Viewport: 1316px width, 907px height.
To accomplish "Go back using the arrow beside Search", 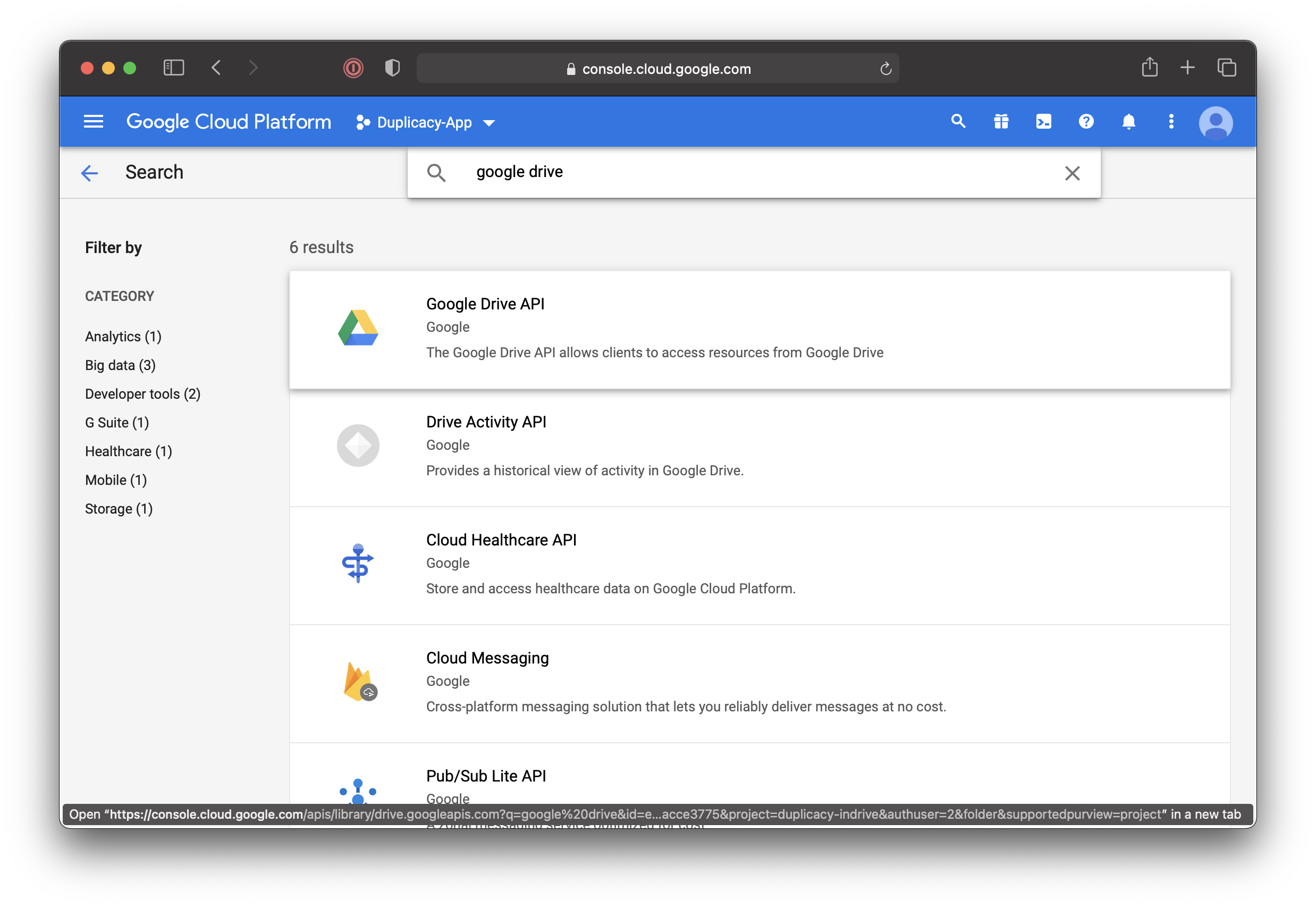I will (89, 173).
